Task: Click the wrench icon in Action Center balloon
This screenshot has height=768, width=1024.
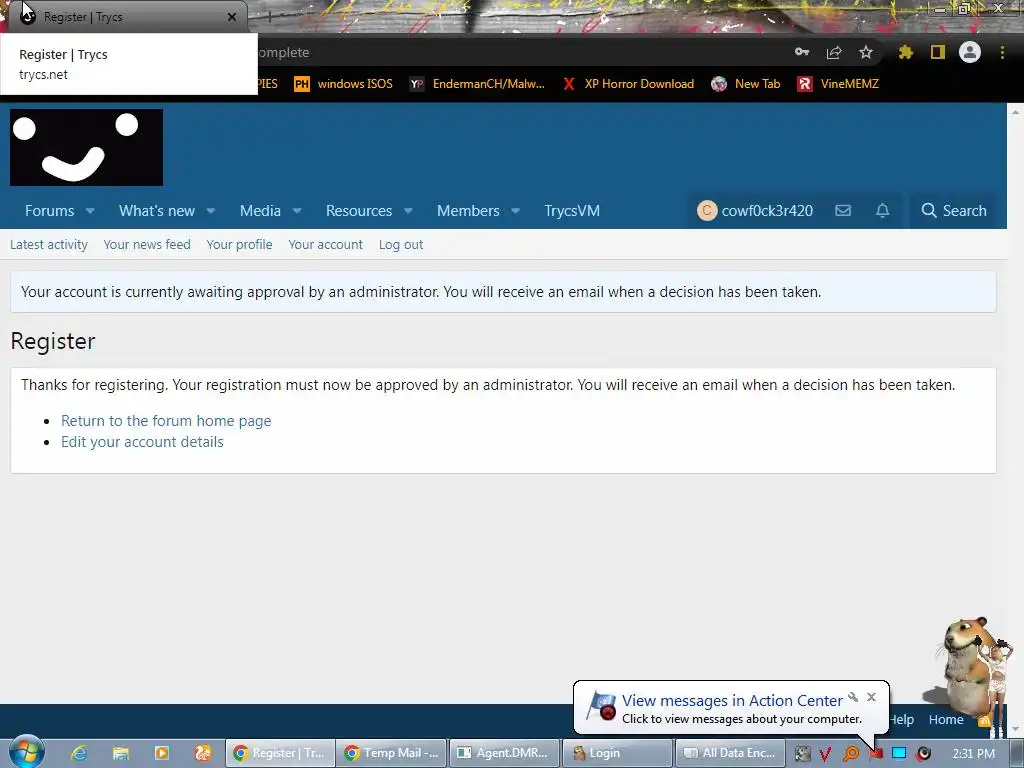Action: [x=853, y=697]
